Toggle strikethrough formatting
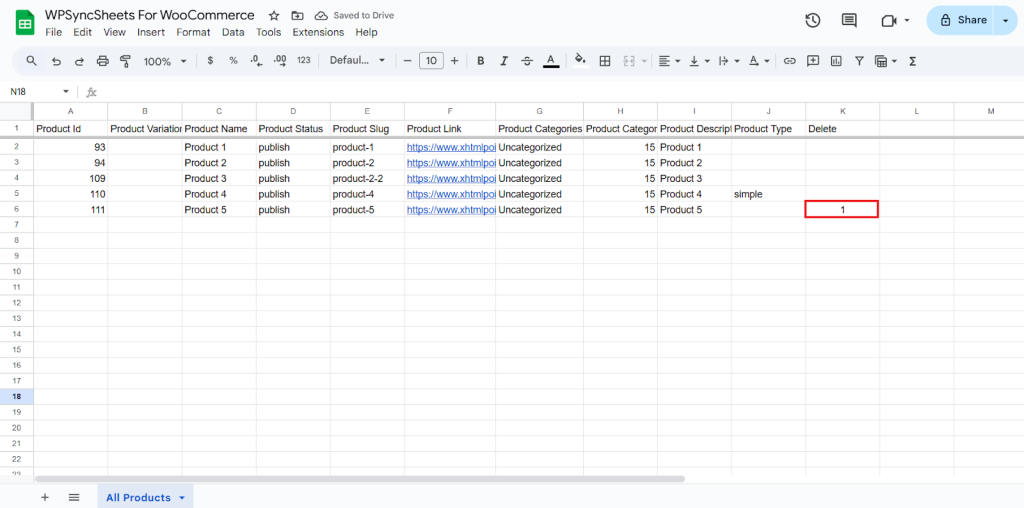Viewport: 1024px width, 508px height. (x=527, y=61)
